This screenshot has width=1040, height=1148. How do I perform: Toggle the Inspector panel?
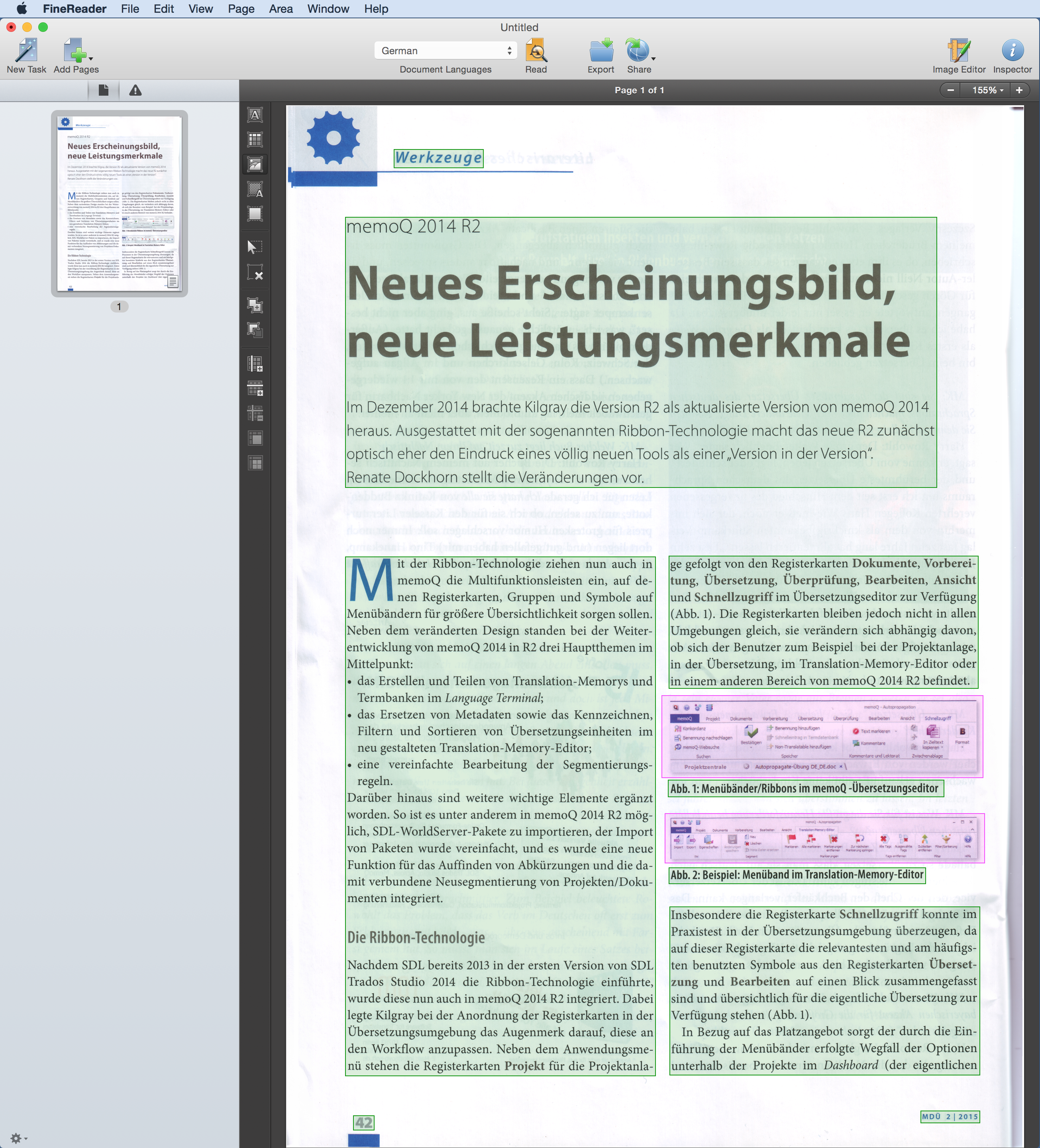click(x=1012, y=56)
